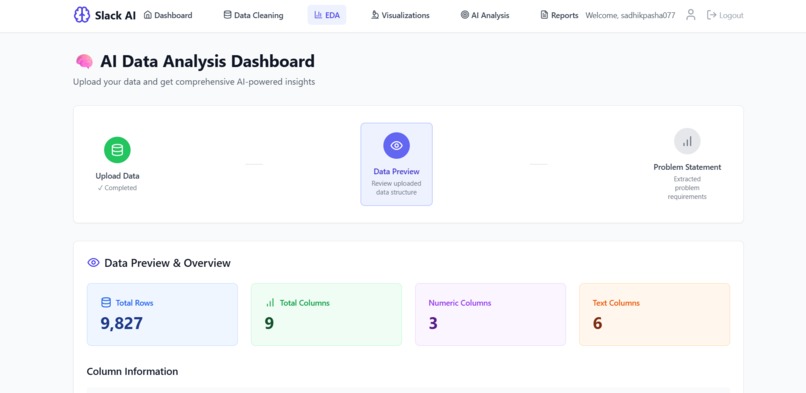Click the document icon beside Reports
Screen dimensions: 806x393
[544, 15]
